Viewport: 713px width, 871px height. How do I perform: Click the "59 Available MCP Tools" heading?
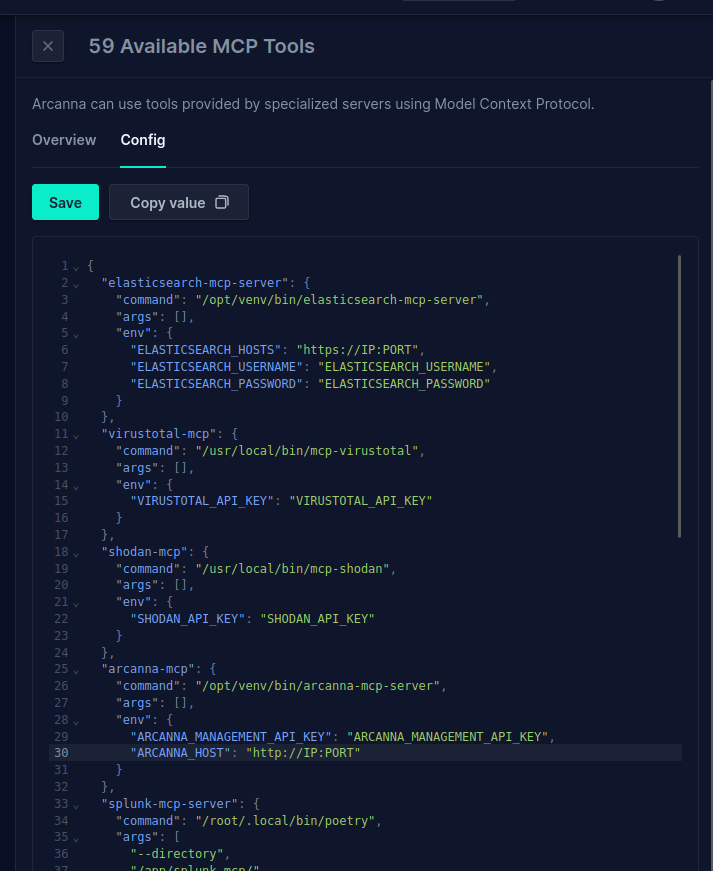point(202,46)
